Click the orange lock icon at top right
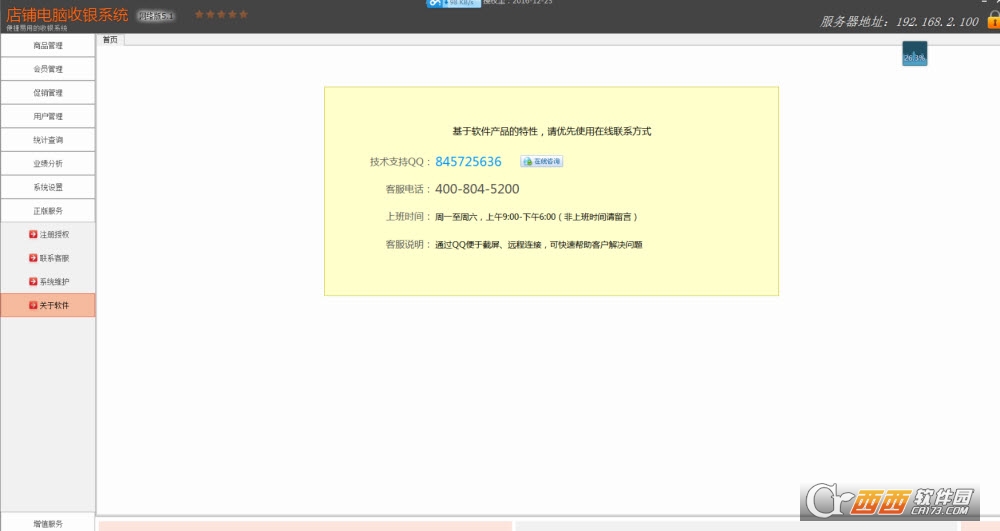This screenshot has width=1000, height=531. (x=994, y=20)
